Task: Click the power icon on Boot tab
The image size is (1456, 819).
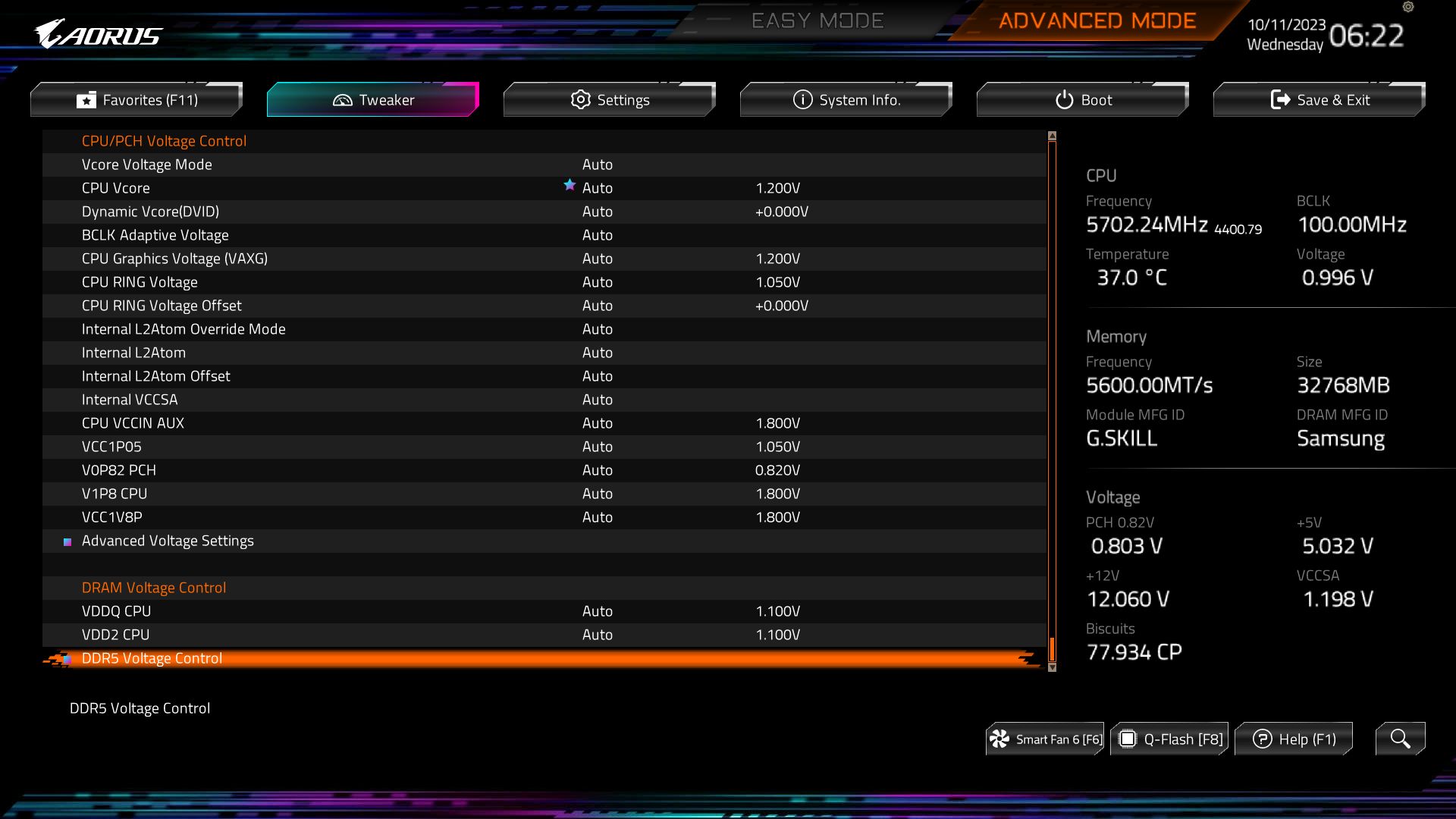Action: click(1065, 99)
